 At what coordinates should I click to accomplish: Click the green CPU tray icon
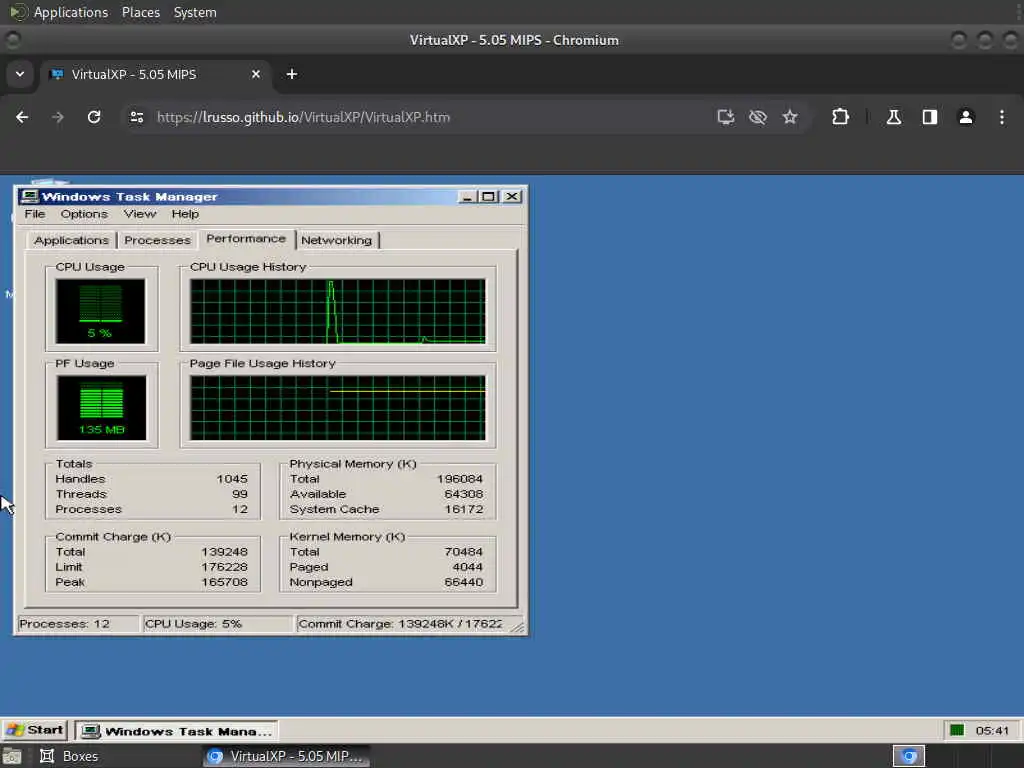(957, 730)
